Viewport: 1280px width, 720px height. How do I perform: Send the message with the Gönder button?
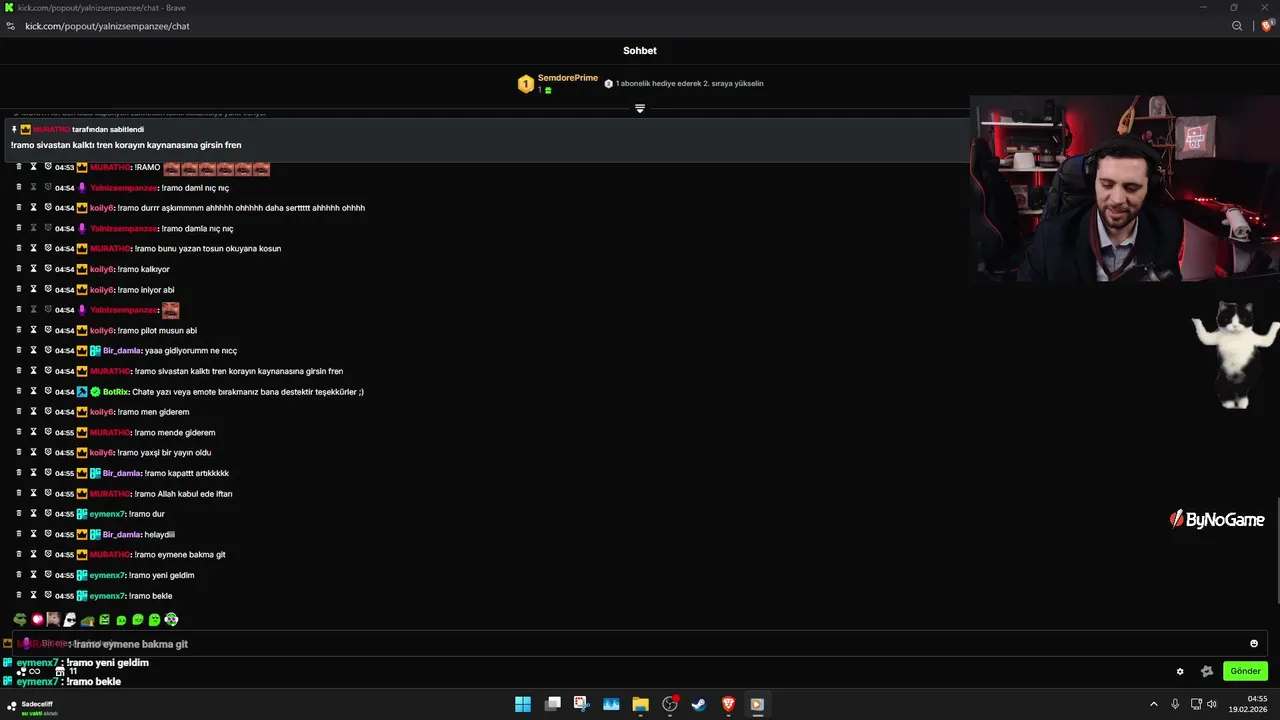click(x=1245, y=671)
